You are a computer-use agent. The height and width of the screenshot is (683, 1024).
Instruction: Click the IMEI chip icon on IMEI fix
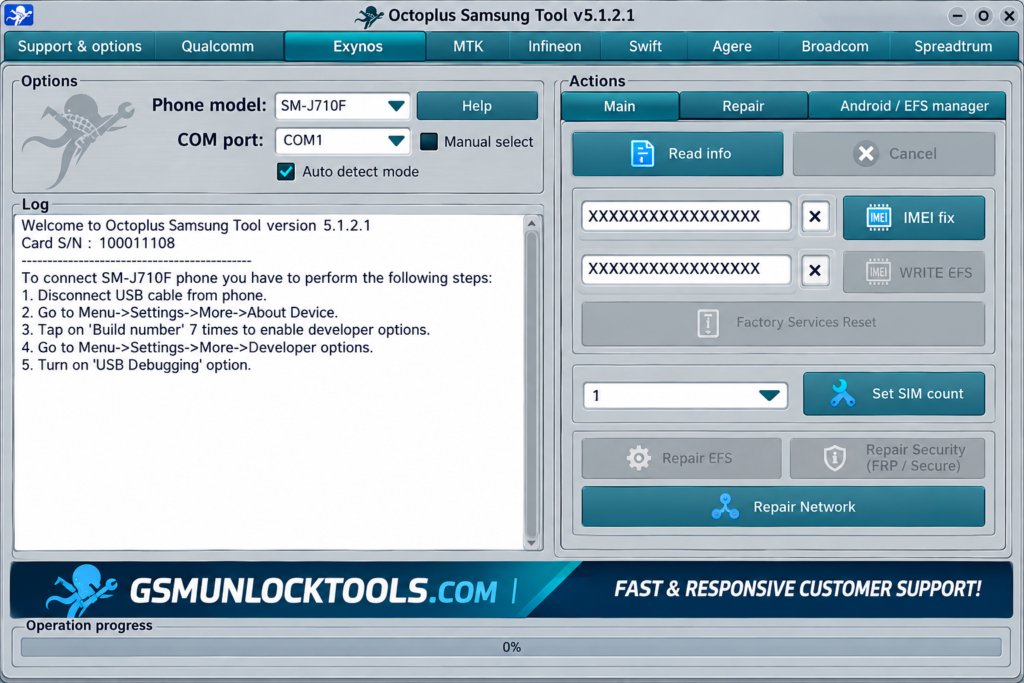[878, 217]
